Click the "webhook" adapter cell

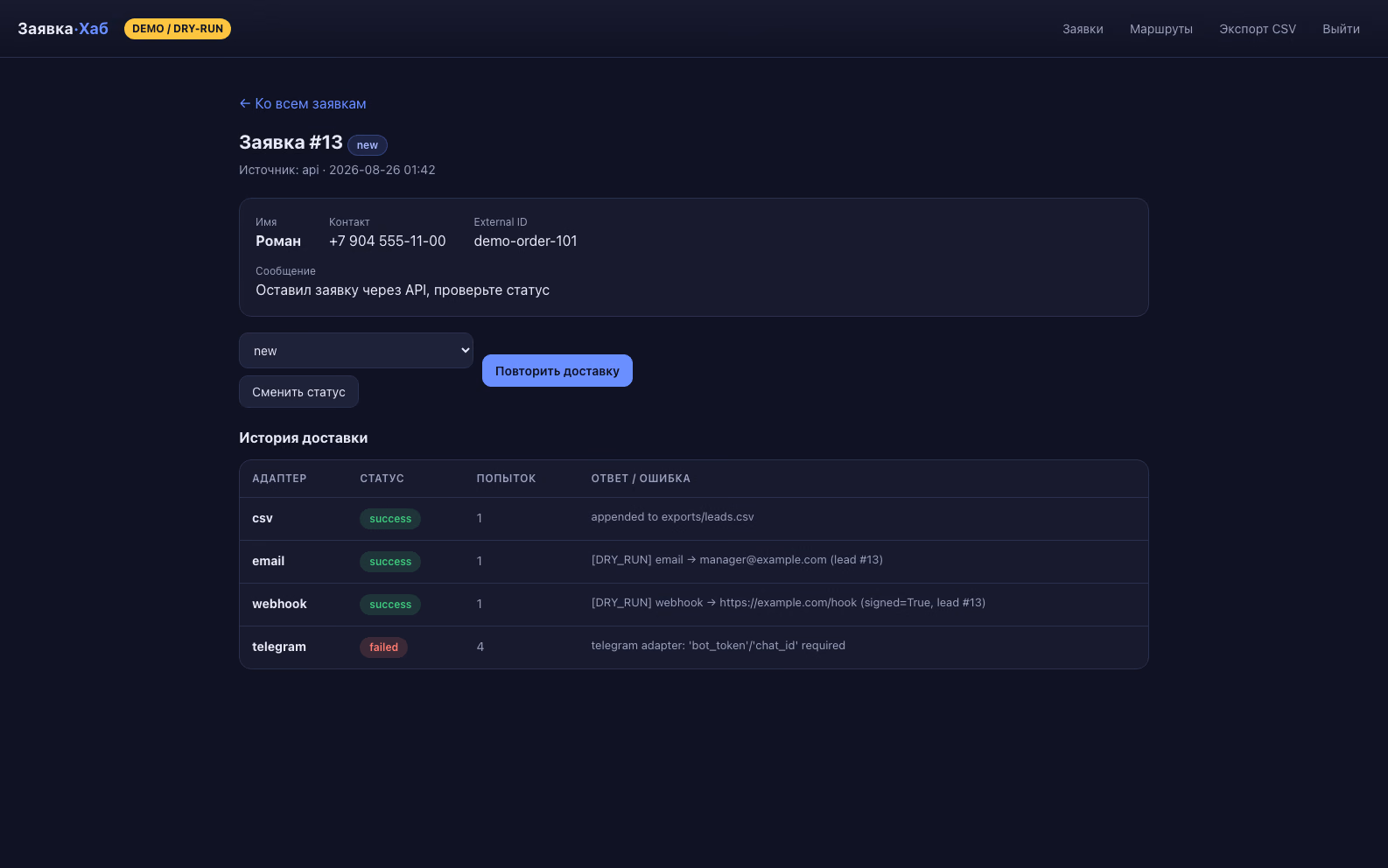tap(279, 604)
